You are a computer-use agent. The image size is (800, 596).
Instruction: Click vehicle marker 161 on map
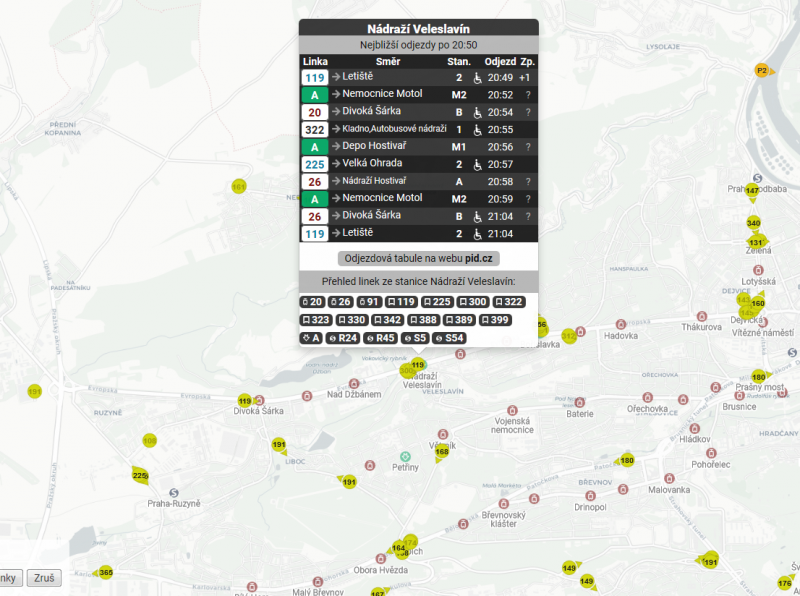coord(239,187)
